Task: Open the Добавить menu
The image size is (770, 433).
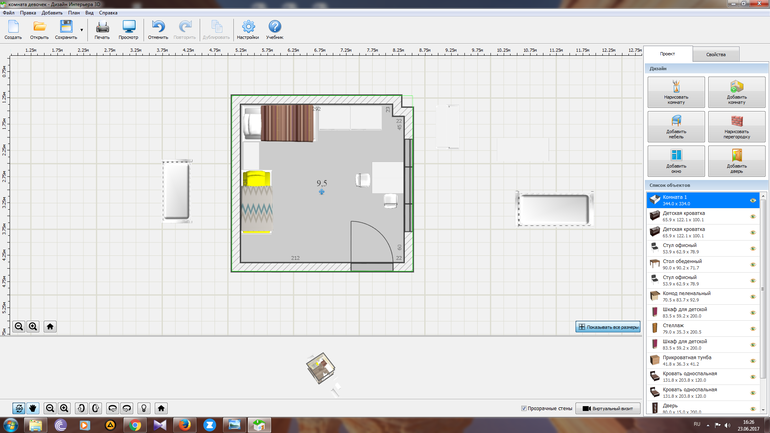Action: [x=50, y=13]
